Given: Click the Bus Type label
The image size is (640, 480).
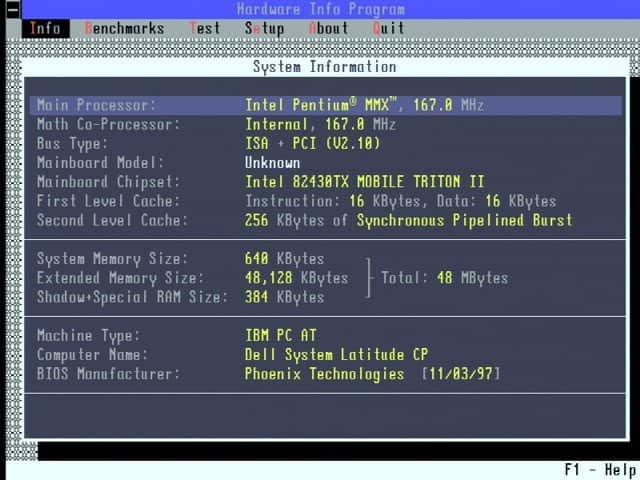Looking at the screenshot, I should pyautogui.click(x=72, y=144).
